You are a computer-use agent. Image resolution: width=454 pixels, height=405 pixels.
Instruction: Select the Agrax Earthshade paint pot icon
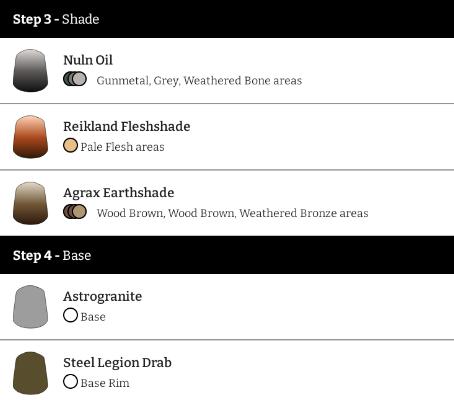[30, 203]
